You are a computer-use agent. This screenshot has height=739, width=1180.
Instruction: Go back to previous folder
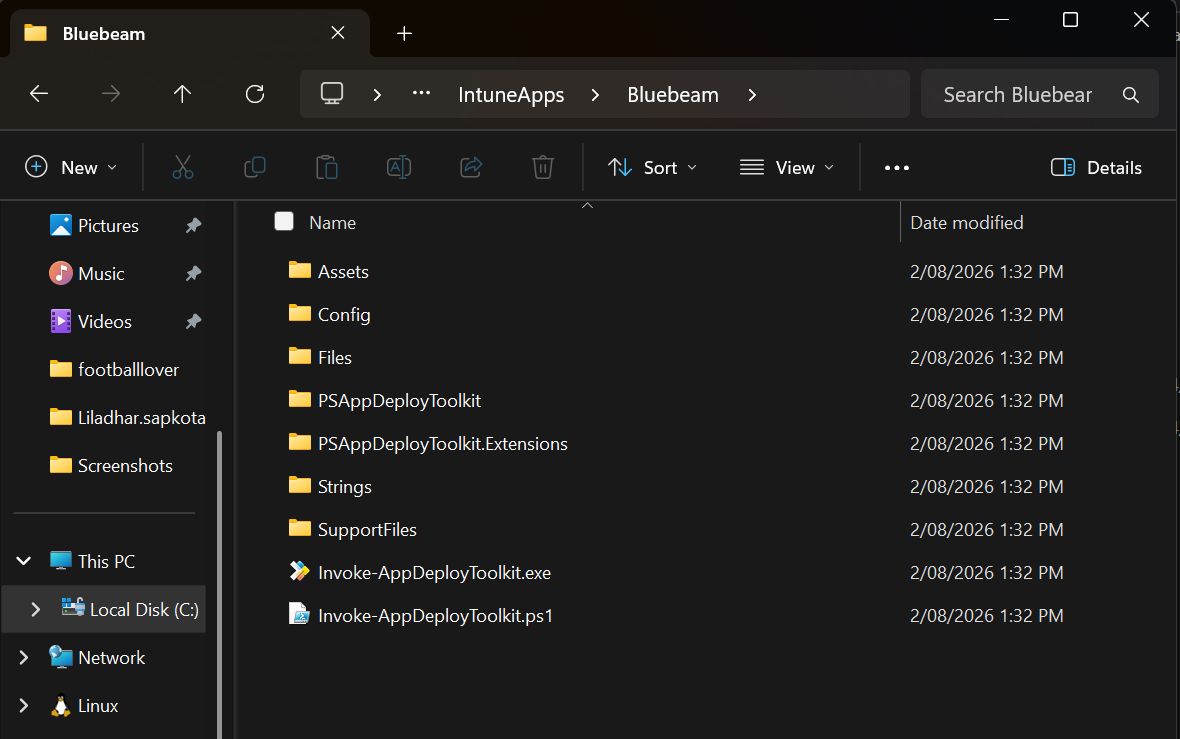coord(38,94)
